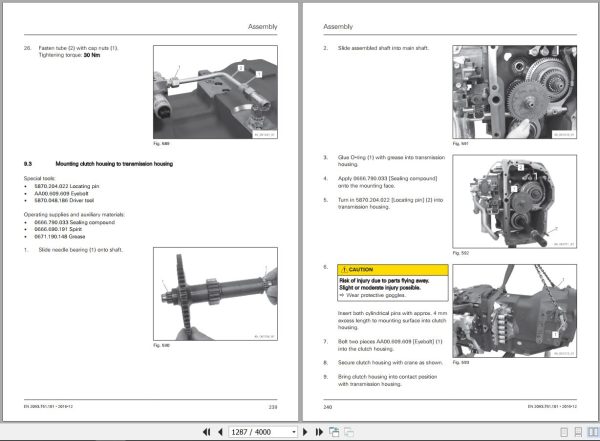Go to the first page
This screenshot has height=441, width=600.
pyautogui.click(x=207, y=432)
